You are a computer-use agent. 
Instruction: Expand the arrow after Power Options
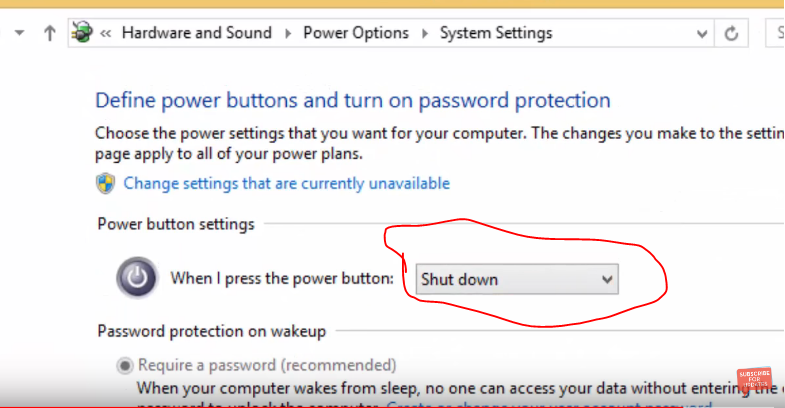tap(425, 33)
